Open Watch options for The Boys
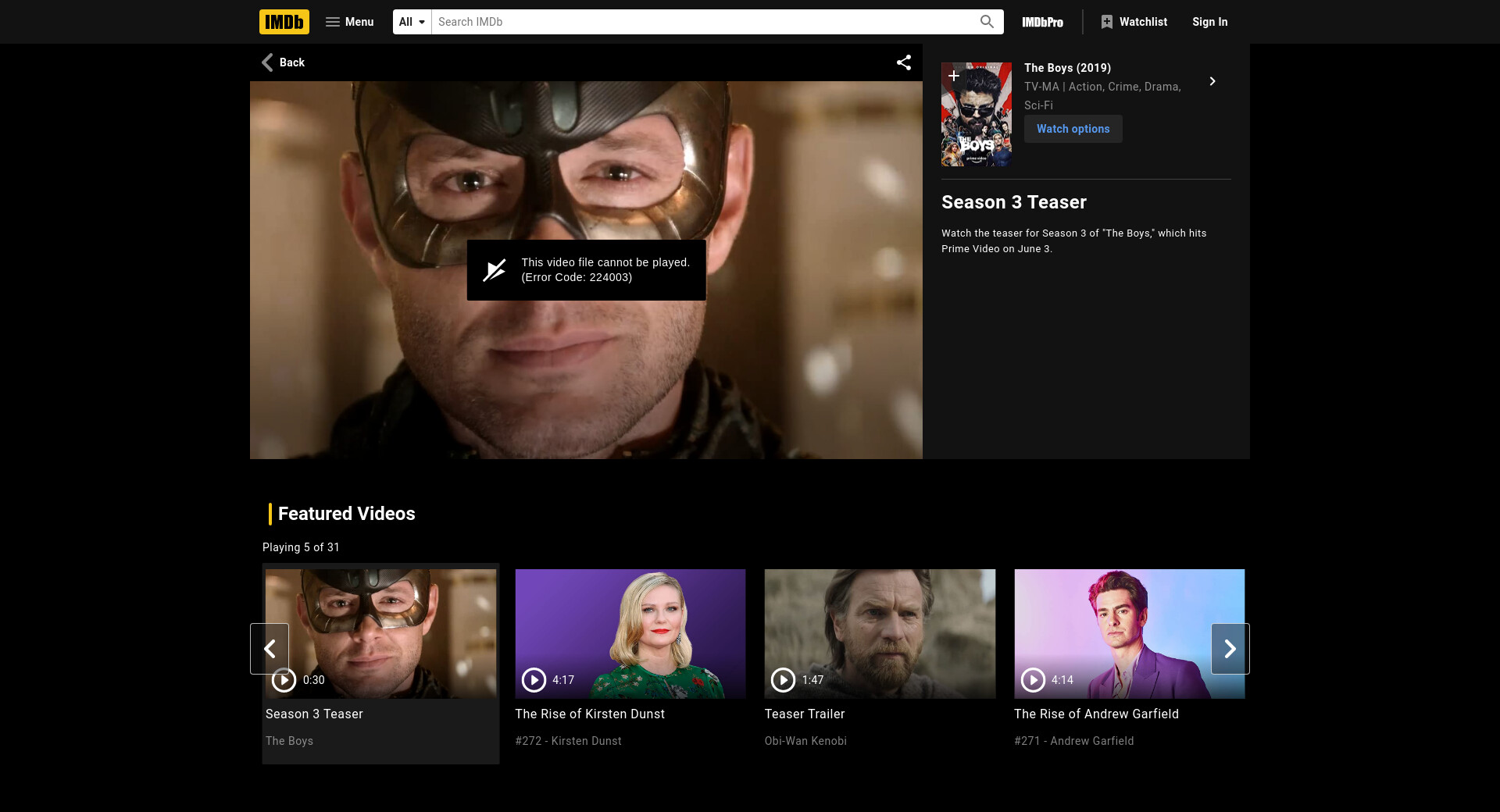The image size is (1500, 812). coord(1073,129)
